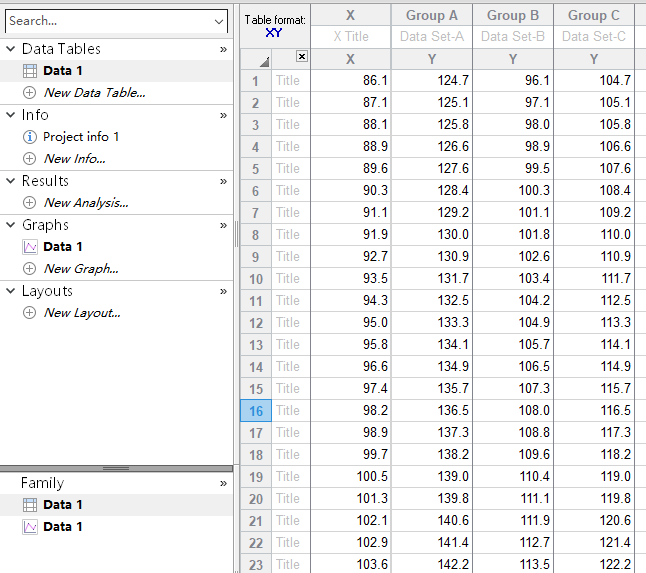646x573 pixels.
Task: Click Group A value 142.2 in row 23
Action: coord(431,564)
